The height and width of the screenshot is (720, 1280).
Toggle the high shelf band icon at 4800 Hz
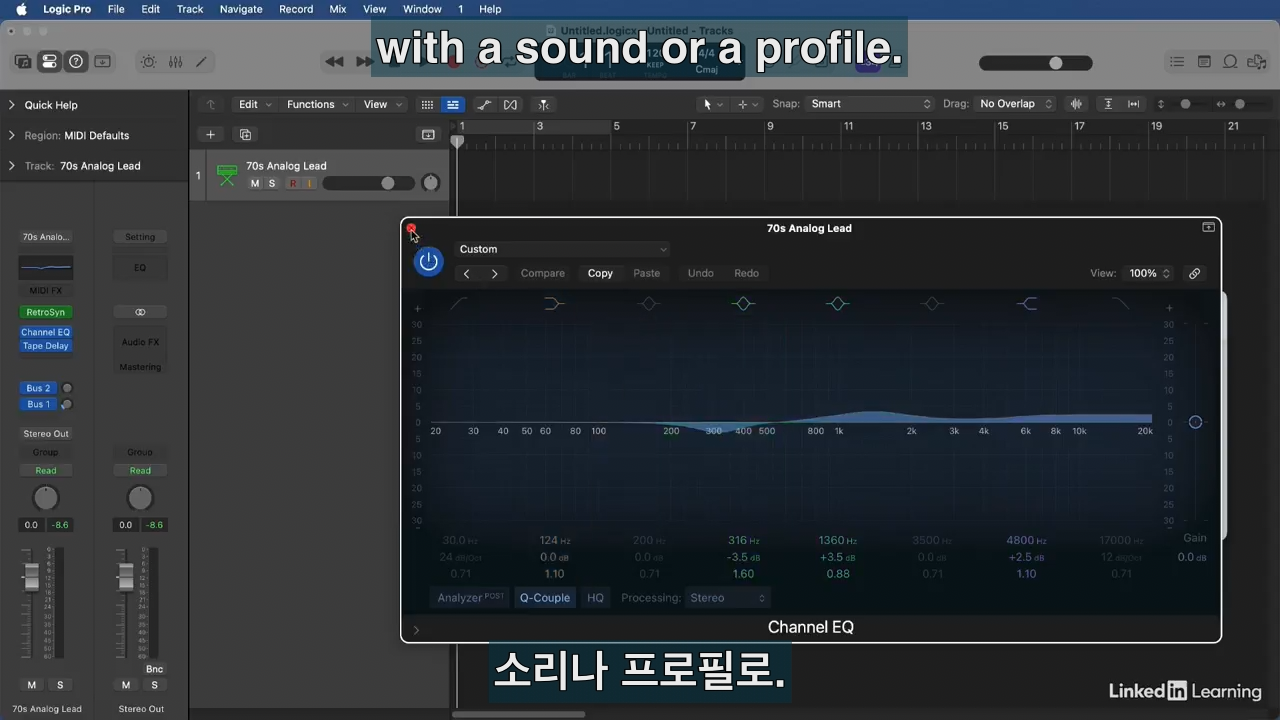(1026, 303)
